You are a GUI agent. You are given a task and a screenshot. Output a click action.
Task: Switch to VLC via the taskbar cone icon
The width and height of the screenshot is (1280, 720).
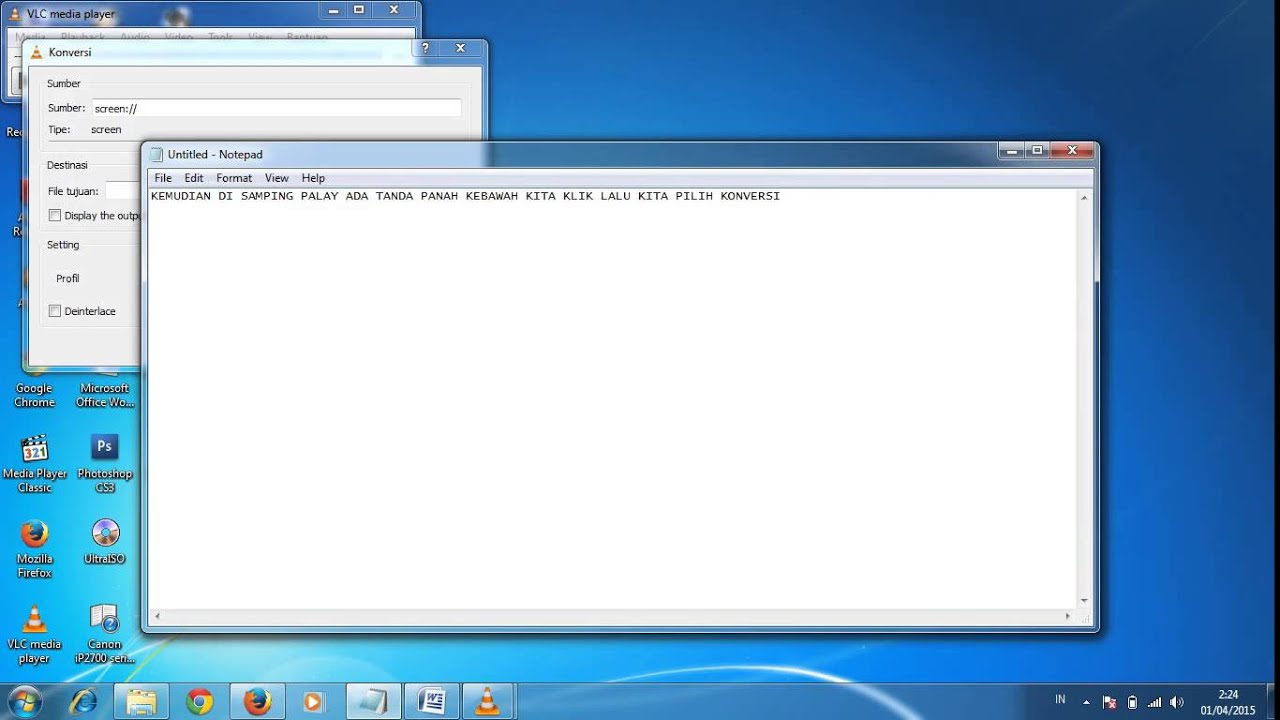[x=488, y=701]
